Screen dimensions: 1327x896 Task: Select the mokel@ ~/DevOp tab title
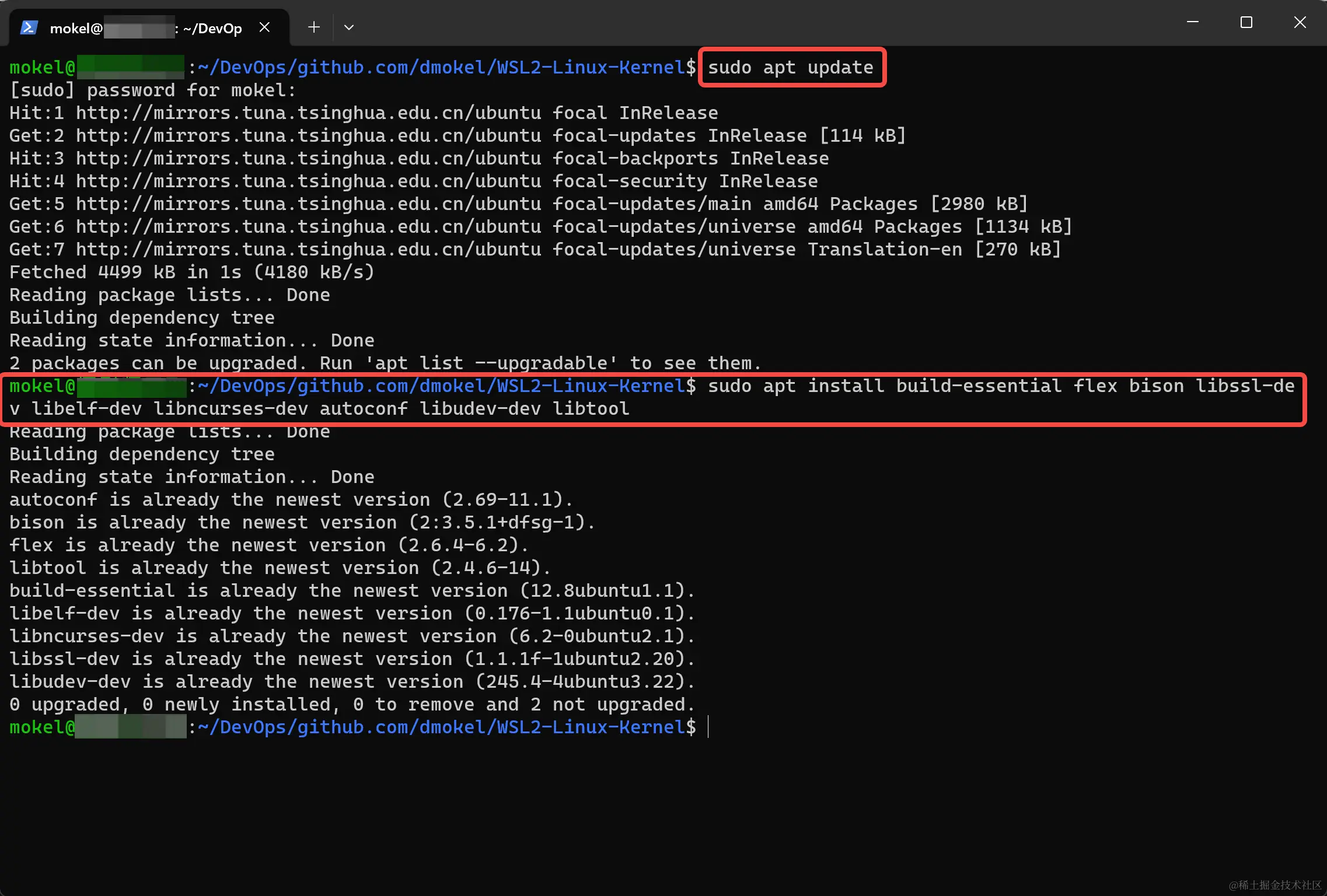[x=146, y=28]
